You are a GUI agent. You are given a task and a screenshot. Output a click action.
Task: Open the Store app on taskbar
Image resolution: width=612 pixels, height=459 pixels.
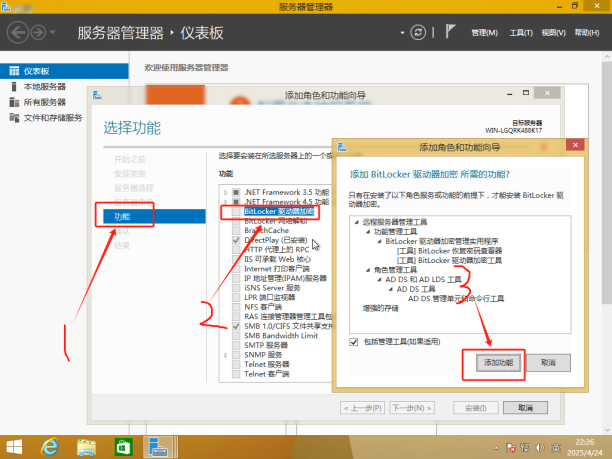(x=123, y=448)
